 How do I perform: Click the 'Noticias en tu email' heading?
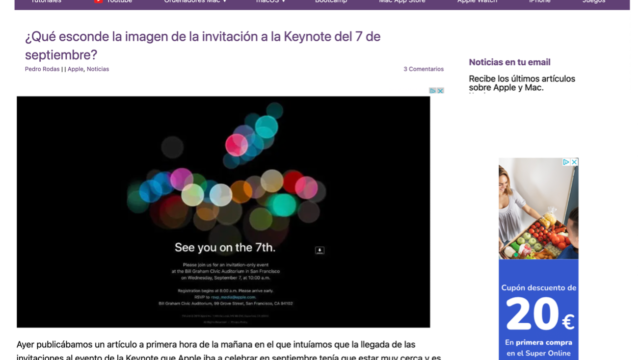(x=509, y=62)
